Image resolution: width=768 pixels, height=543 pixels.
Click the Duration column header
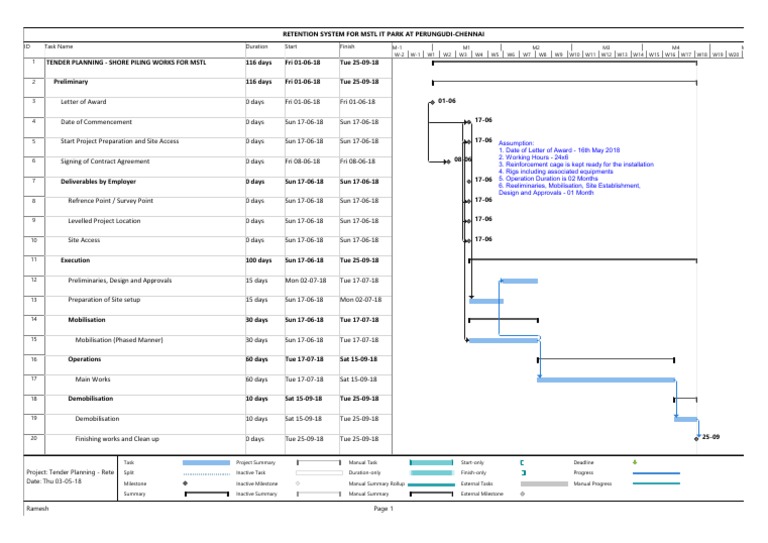257,47
